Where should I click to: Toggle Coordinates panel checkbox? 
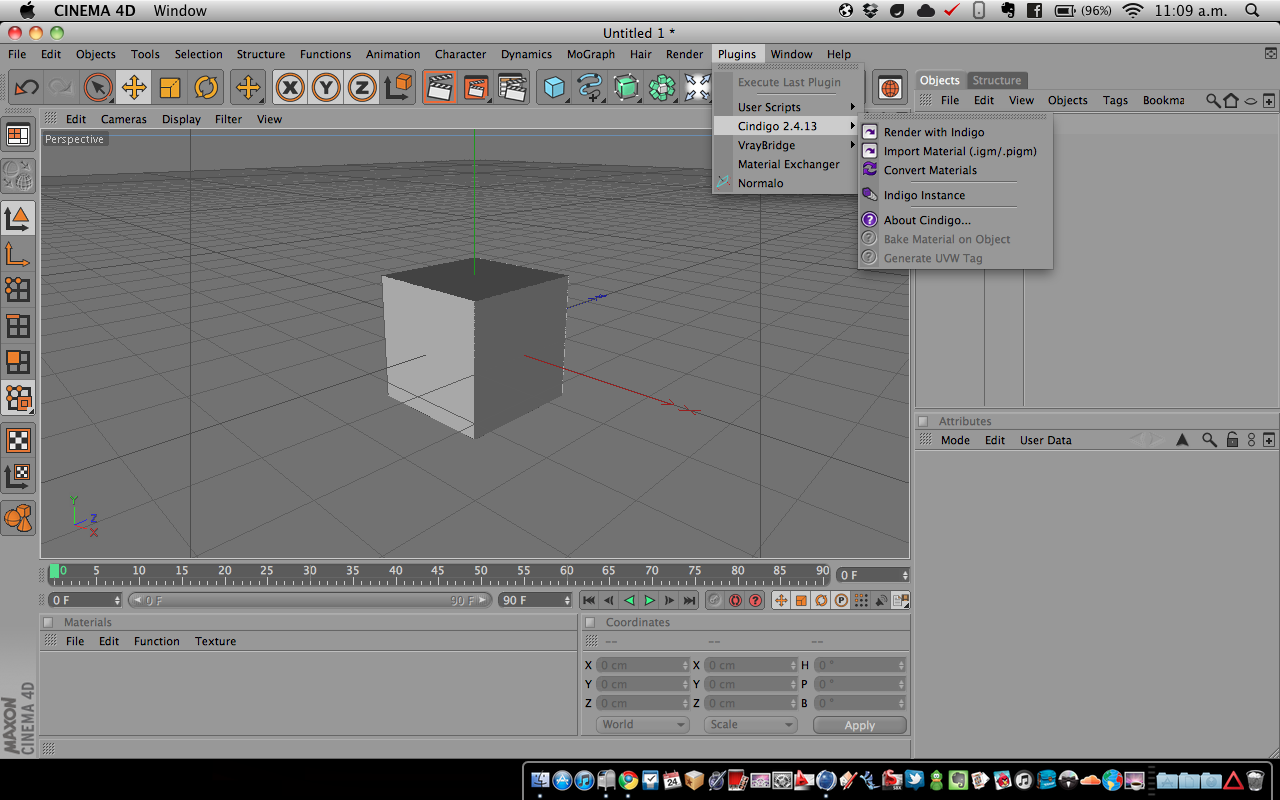590,622
